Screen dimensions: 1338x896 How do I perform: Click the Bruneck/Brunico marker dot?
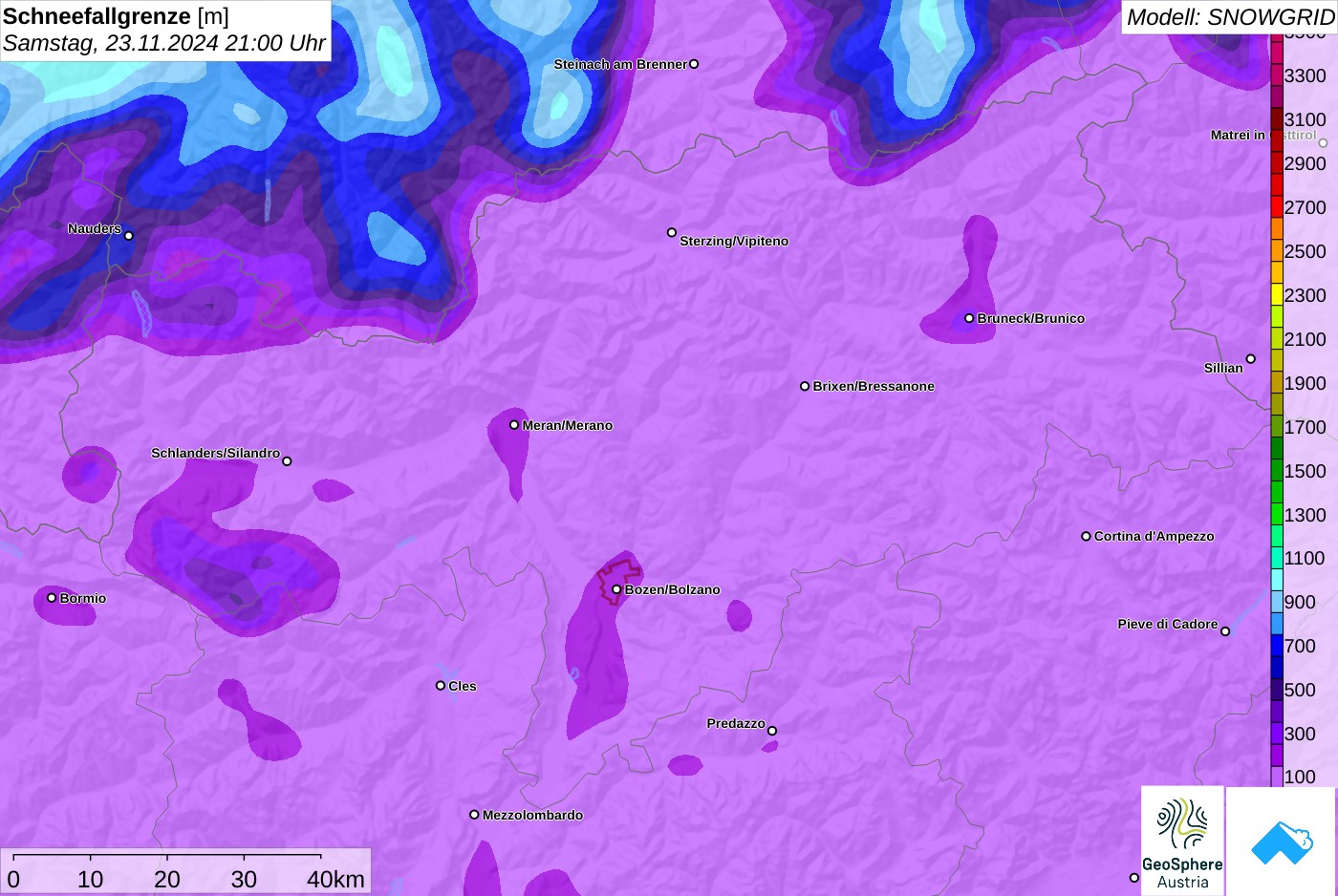pyautogui.click(x=969, y=318)
